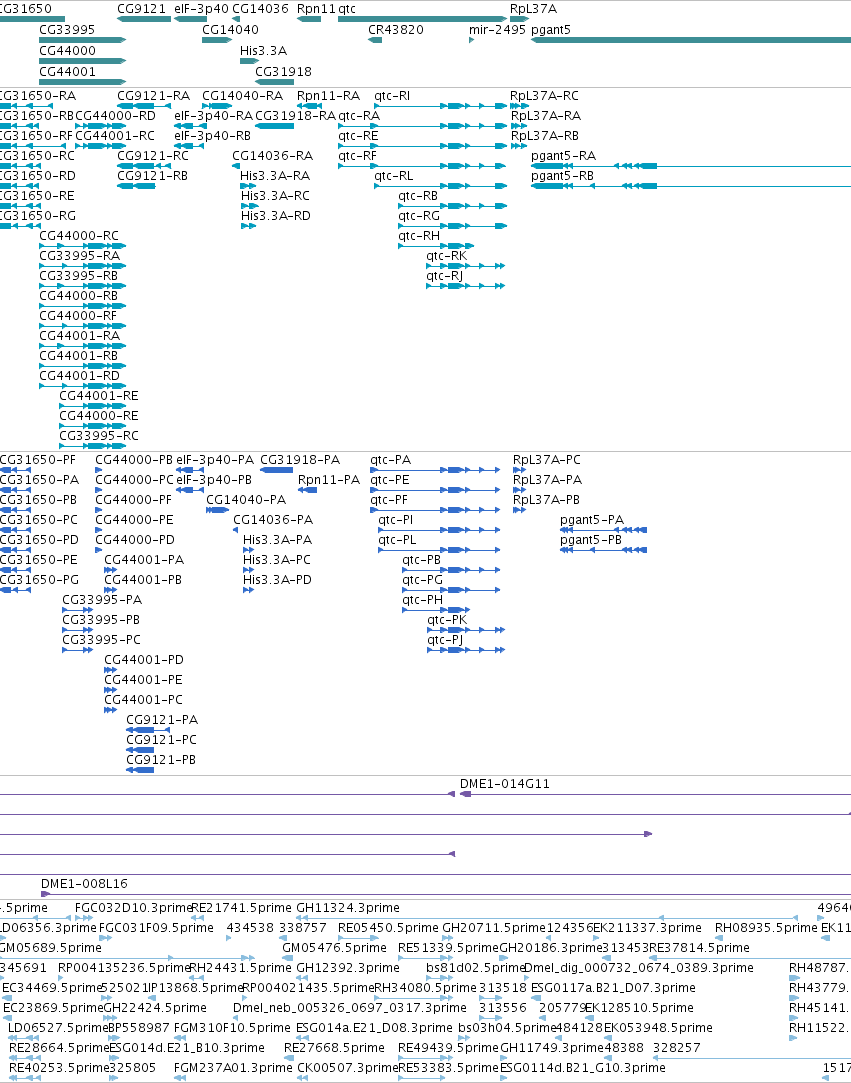Select the GM05476.5prime EST label

pos(334,948)
